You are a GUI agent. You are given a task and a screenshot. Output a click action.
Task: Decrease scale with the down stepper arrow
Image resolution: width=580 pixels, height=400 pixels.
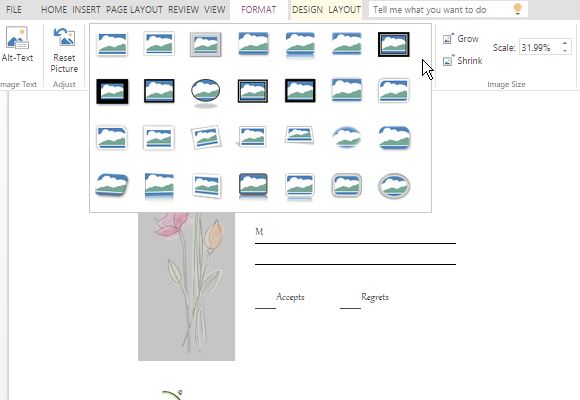click(x=565, y=51)
